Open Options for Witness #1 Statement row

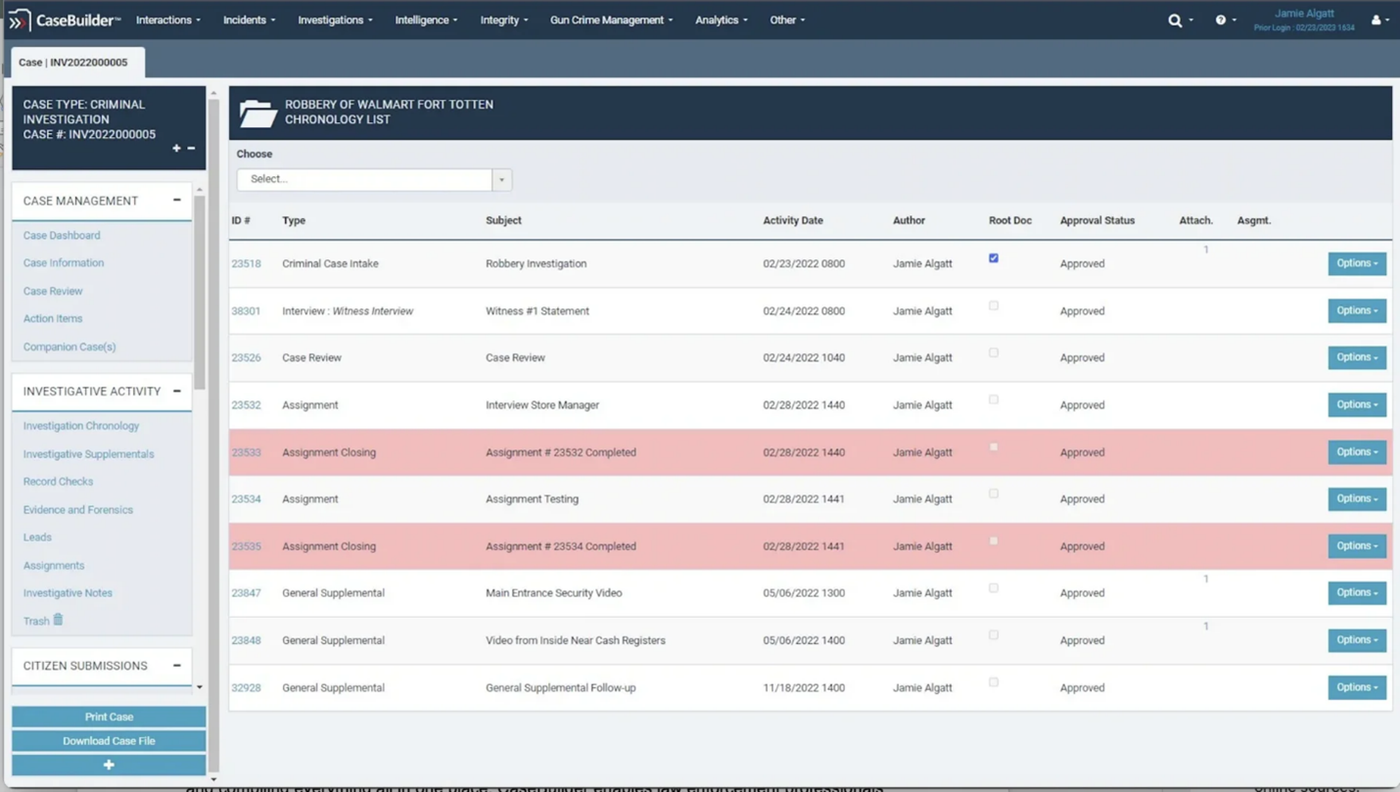pos(1357,310)
